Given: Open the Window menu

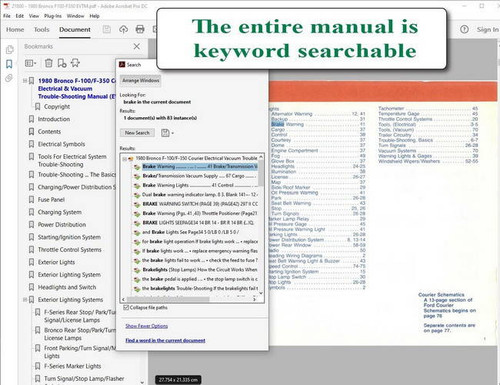Looking at the screenshot, I should tap(75, 16).
